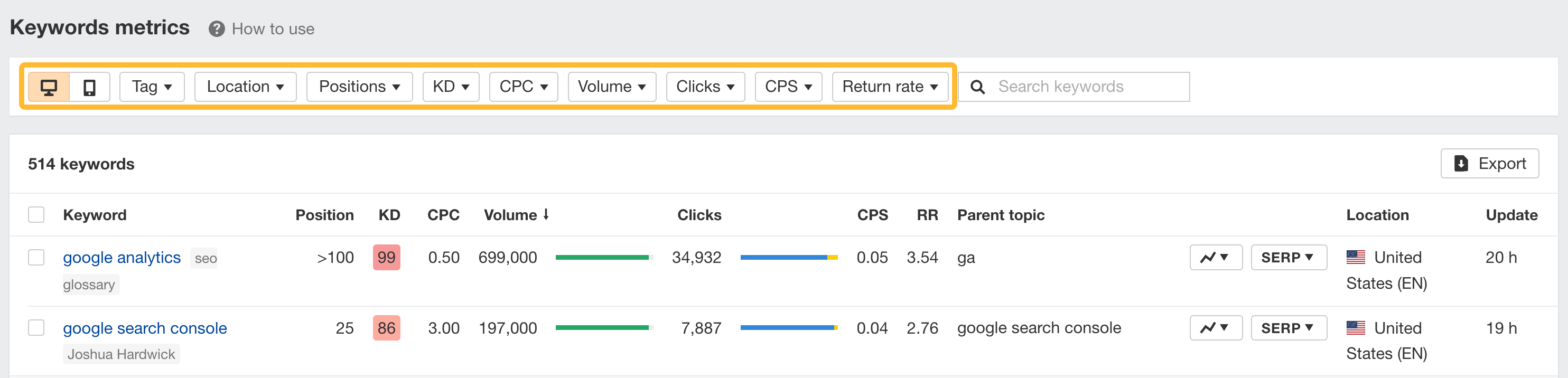
Task: Click the parent topic 'ga'
Action: (x=966, y=258)
